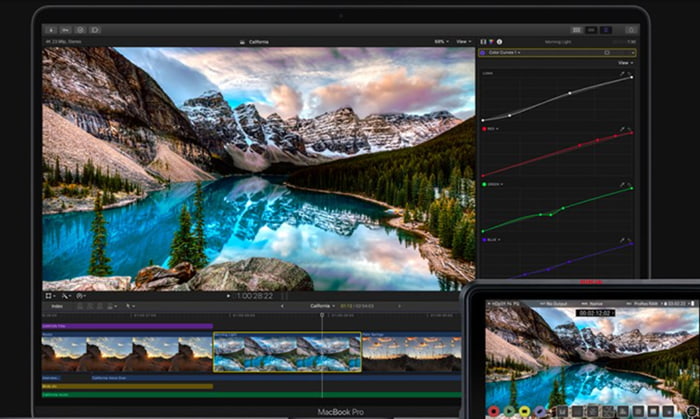The image size is (700, 419).
Task: Open the California project name in timeline header
Action: click(x=320, y=306)
